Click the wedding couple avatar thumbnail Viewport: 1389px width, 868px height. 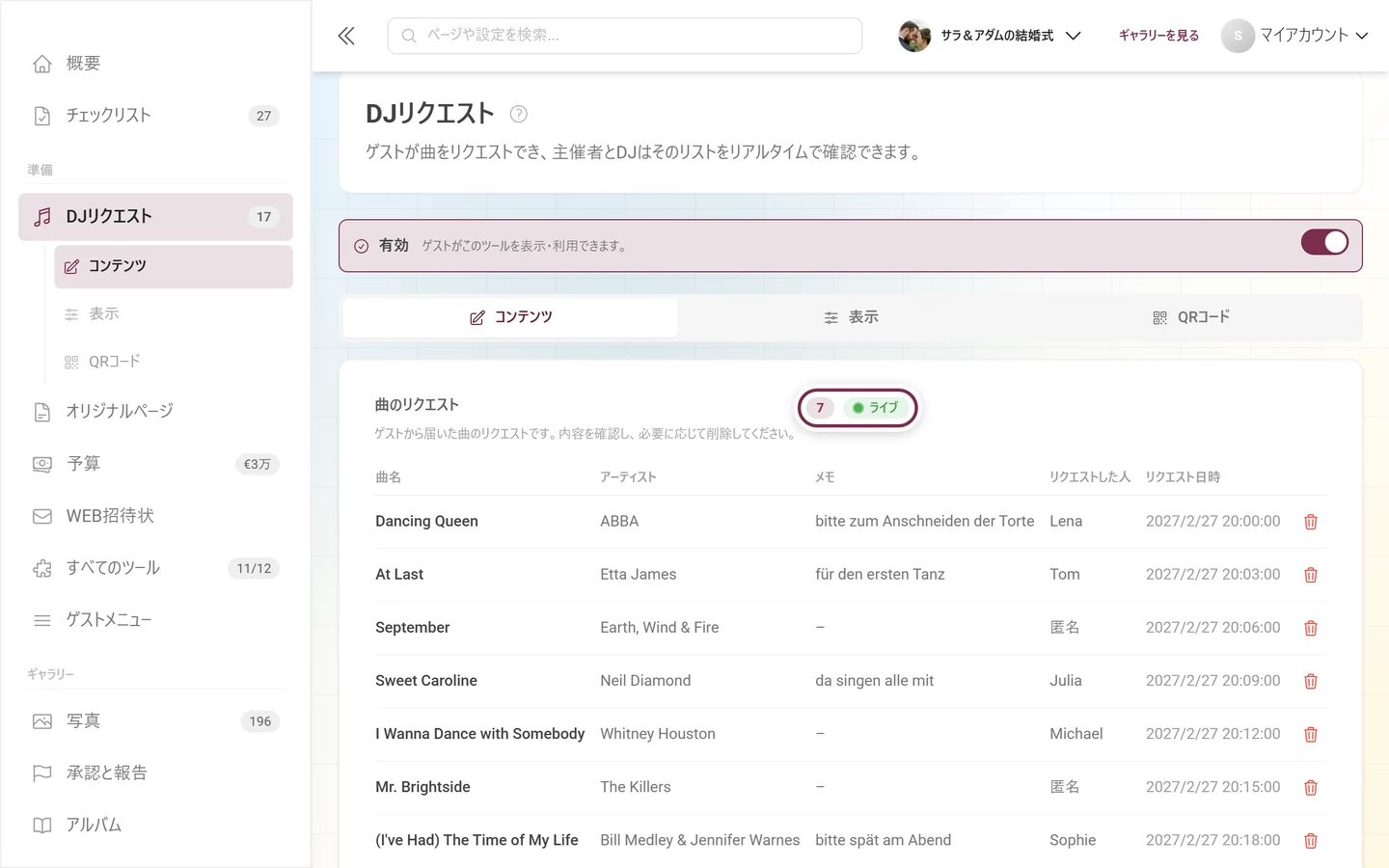[x=914, y=36]
